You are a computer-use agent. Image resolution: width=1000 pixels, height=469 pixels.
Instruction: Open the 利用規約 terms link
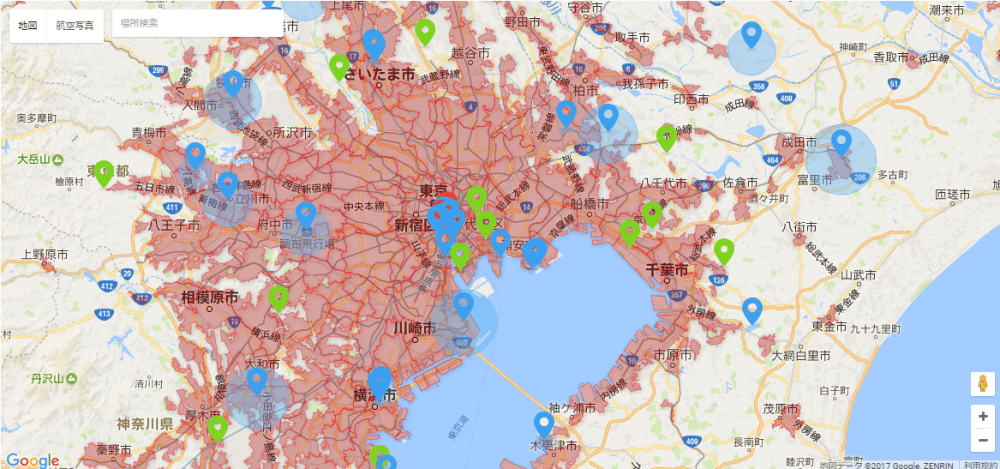[978, 465]
